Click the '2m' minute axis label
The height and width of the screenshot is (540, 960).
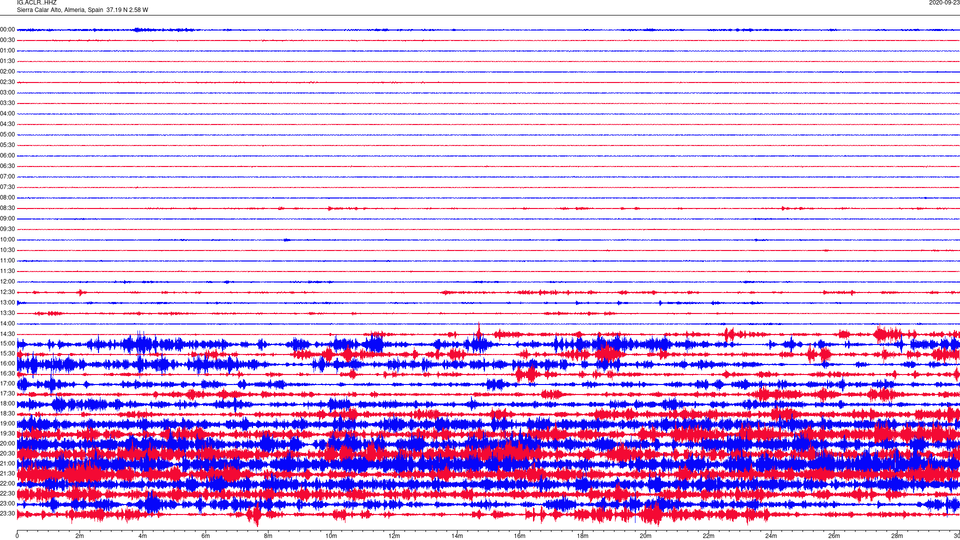pyautogui.click(x=80, y=536)
